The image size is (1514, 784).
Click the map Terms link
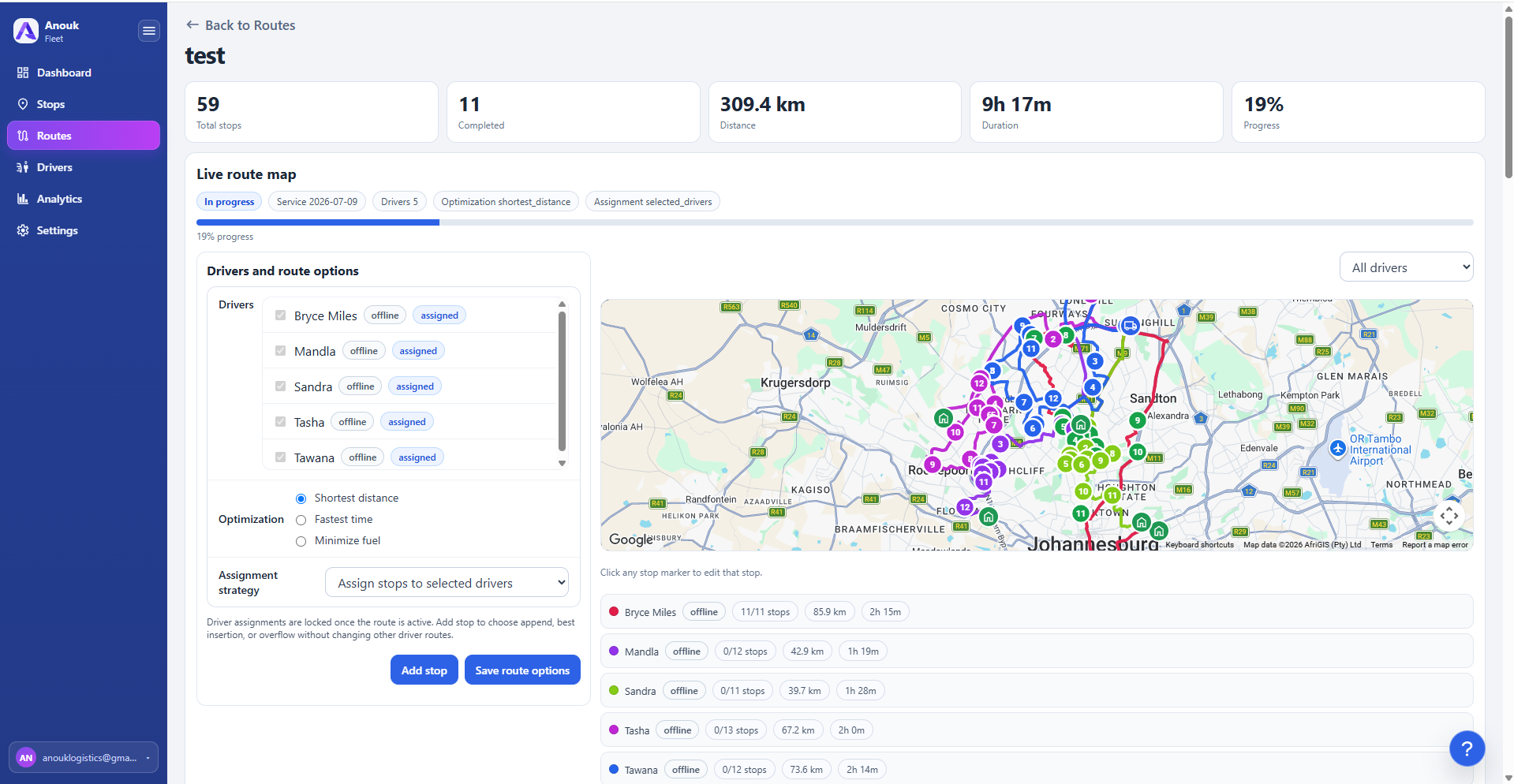[x=1381, y=545]
